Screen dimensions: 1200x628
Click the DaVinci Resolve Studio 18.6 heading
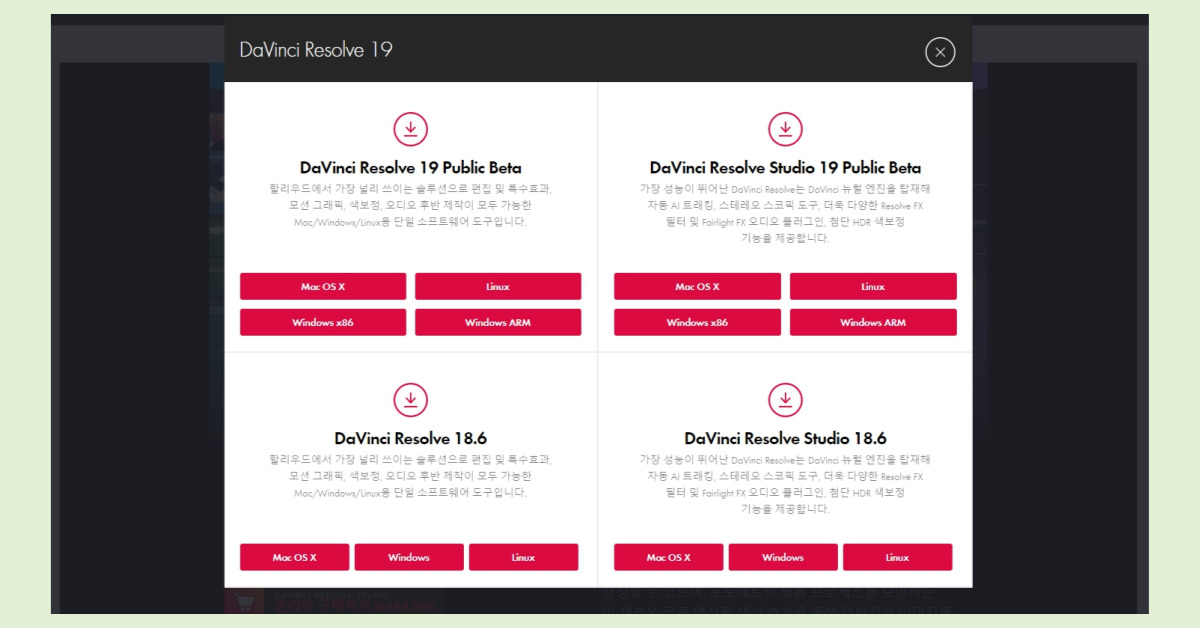[785, 439]
